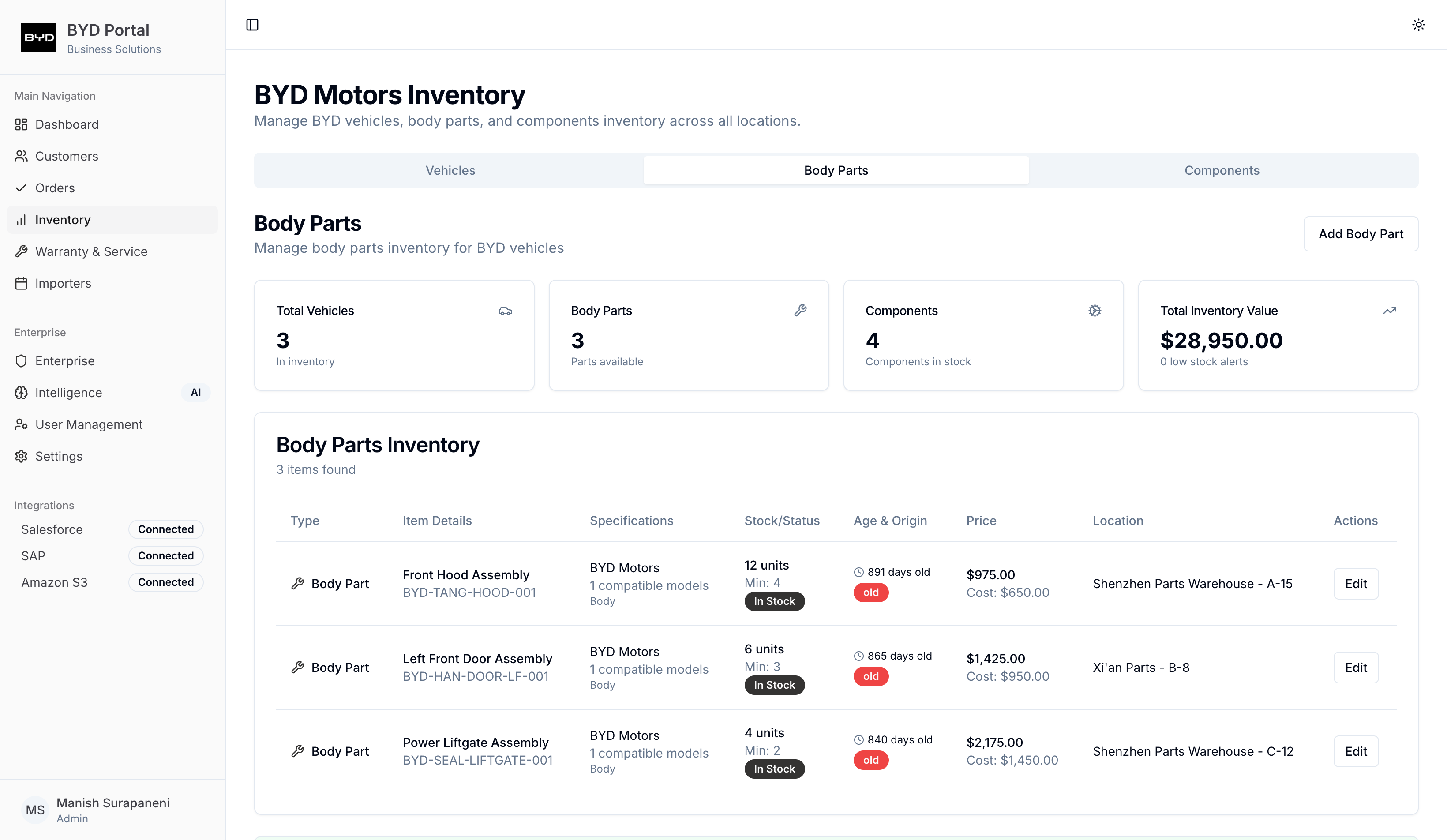This screenshot has width=1447, height=840.
Task: Click the Item Details column header
Action: (x=437, y=520)
